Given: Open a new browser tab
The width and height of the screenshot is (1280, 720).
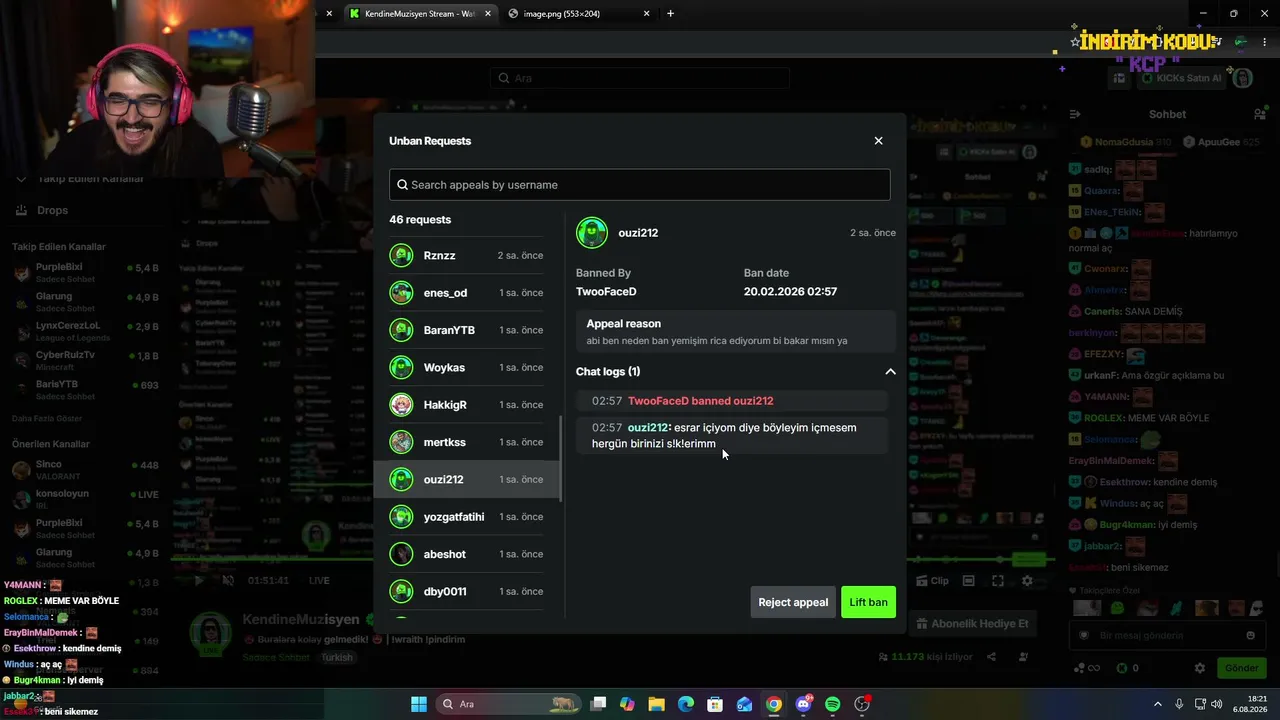Looking at the screenshot, I should point(670,14).
